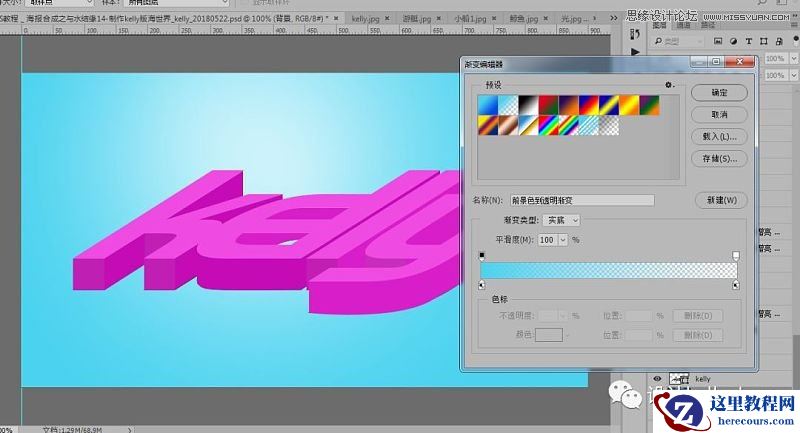Select the right opacity stop above gradient
The width and height of the screenshot is (800, 433).
(736, 256)
